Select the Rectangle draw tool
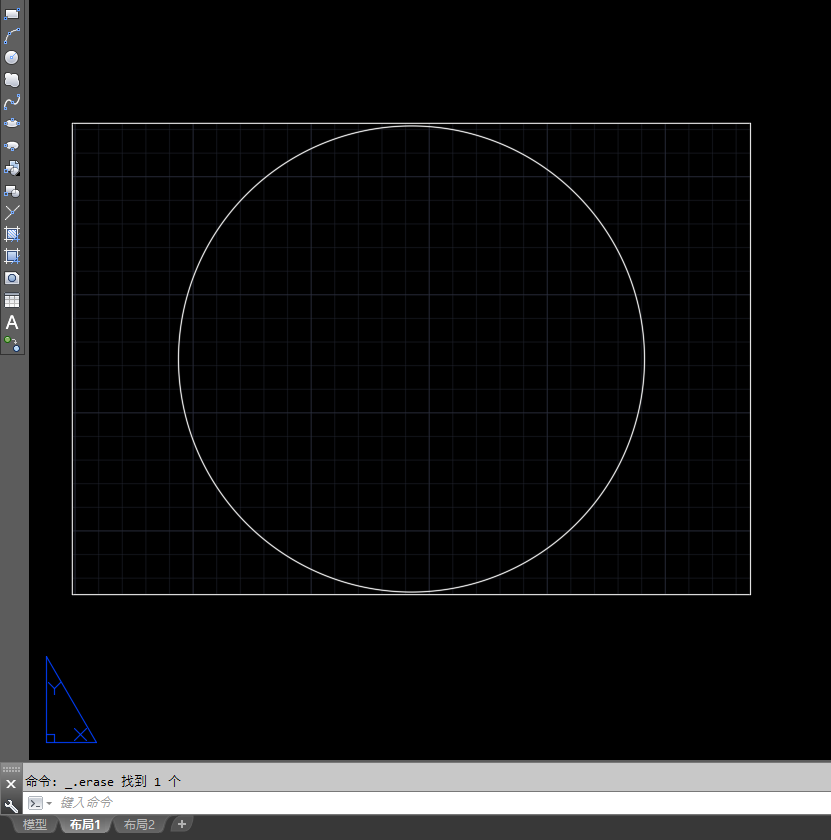 (x=12, y=13)
